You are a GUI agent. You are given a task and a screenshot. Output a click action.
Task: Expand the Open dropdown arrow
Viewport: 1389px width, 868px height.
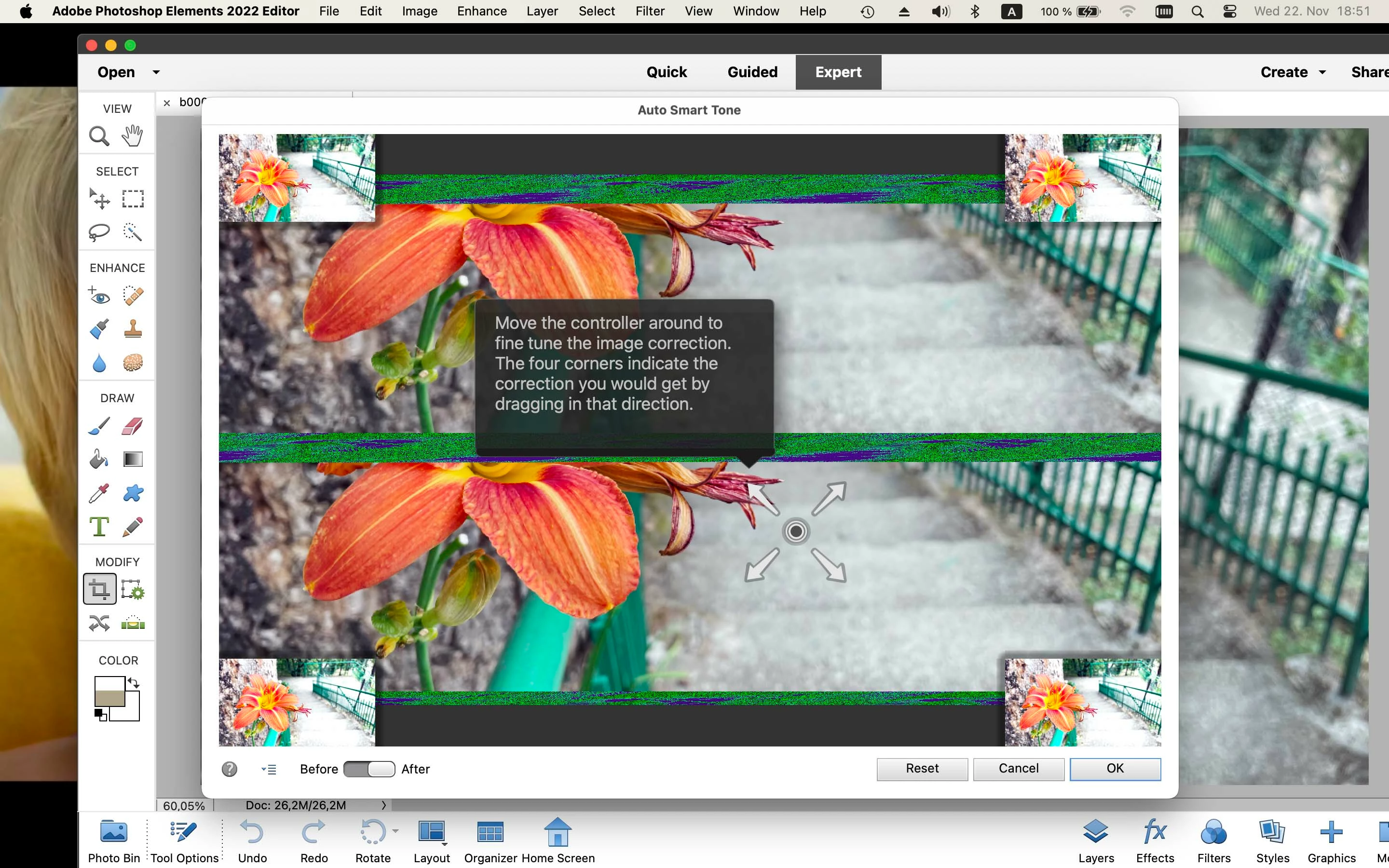pyautogui.click(x=156, y=72)
